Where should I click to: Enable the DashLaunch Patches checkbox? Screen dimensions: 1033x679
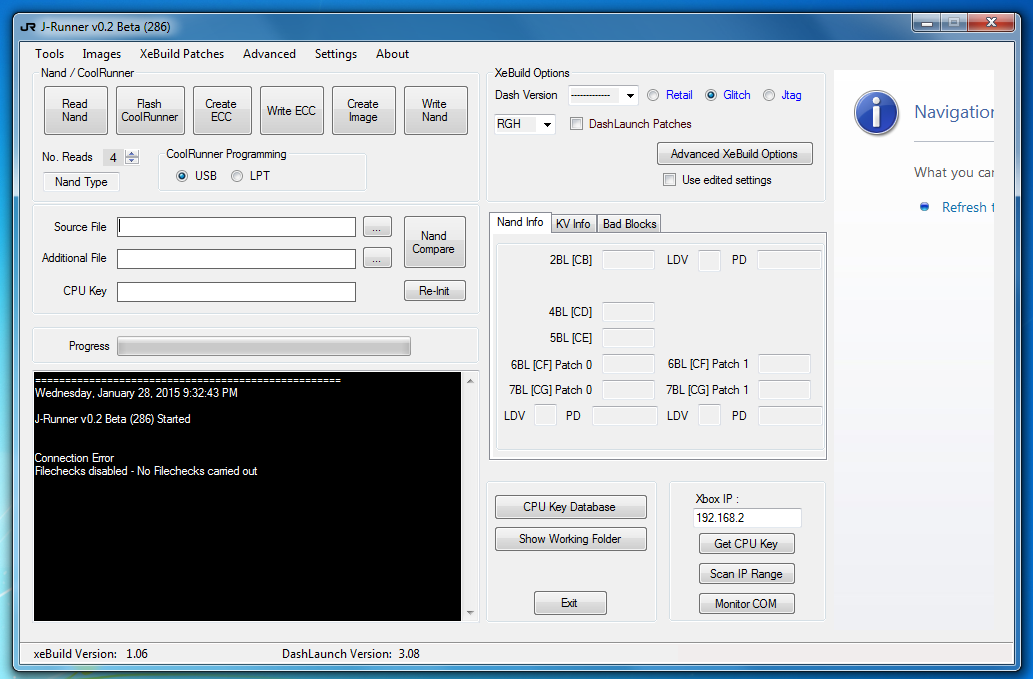tap(576, 124)
